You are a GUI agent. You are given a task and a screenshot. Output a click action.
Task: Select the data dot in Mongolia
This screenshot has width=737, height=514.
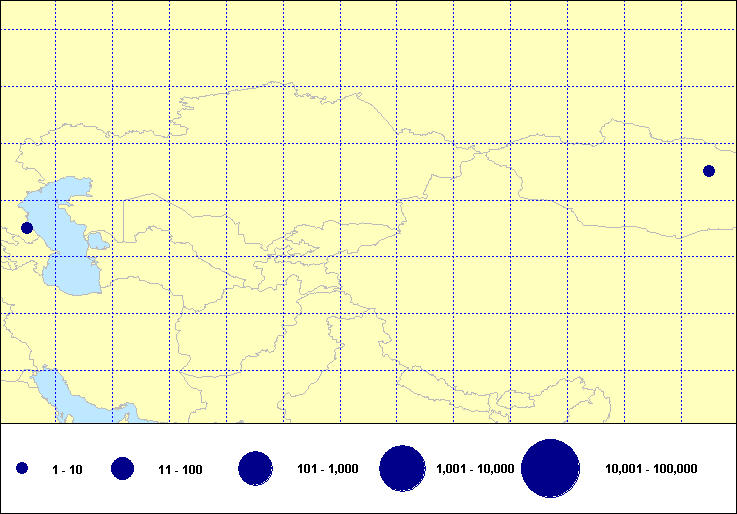[709, 170]
